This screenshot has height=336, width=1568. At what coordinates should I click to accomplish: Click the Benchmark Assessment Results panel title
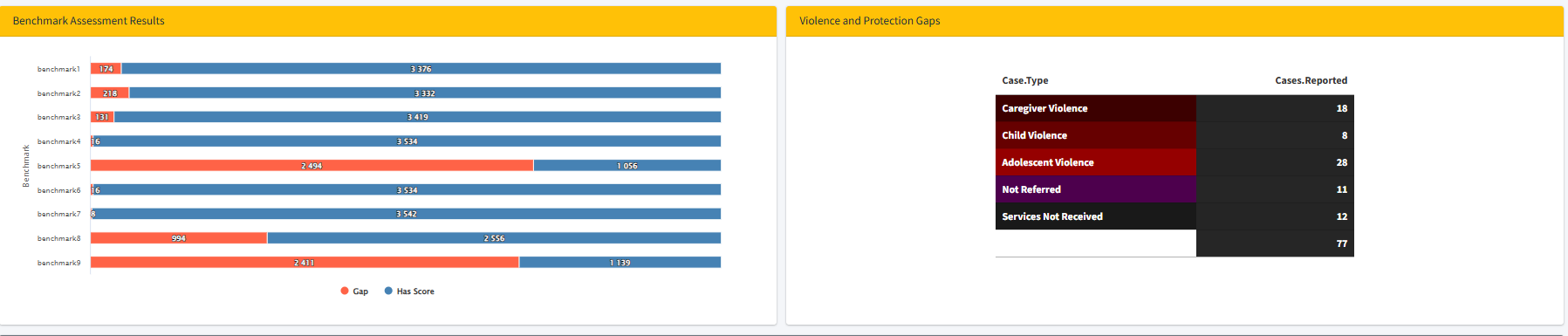point(88,21)
